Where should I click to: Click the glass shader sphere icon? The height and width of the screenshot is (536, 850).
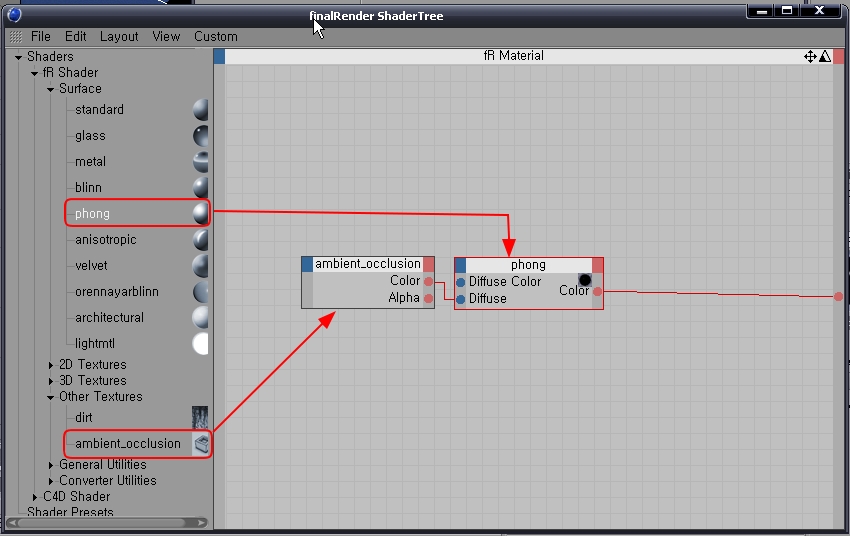(201, 136)
